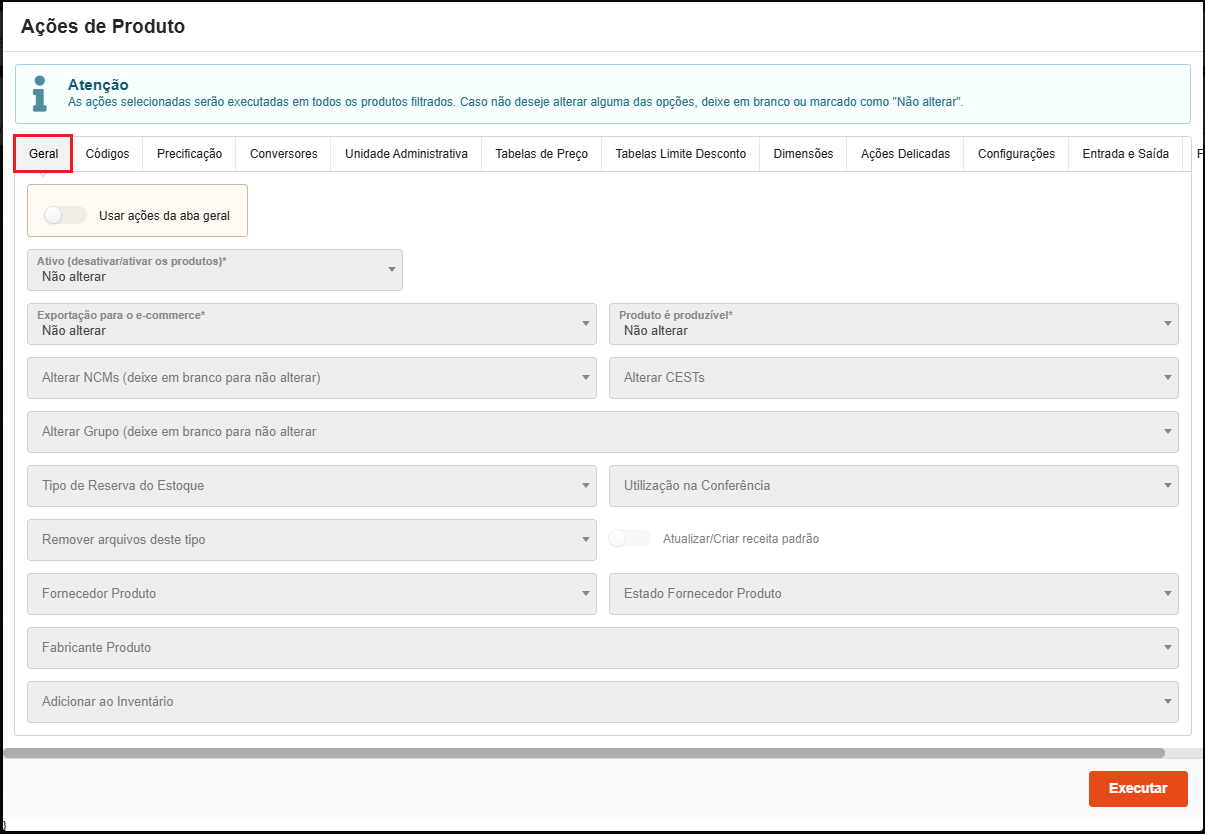The width and height of the screenshot is (1205, 834).
Task: Open the 'Ativo (desativar/ativar os produtos)' dropdown
Action: (215, 270)
